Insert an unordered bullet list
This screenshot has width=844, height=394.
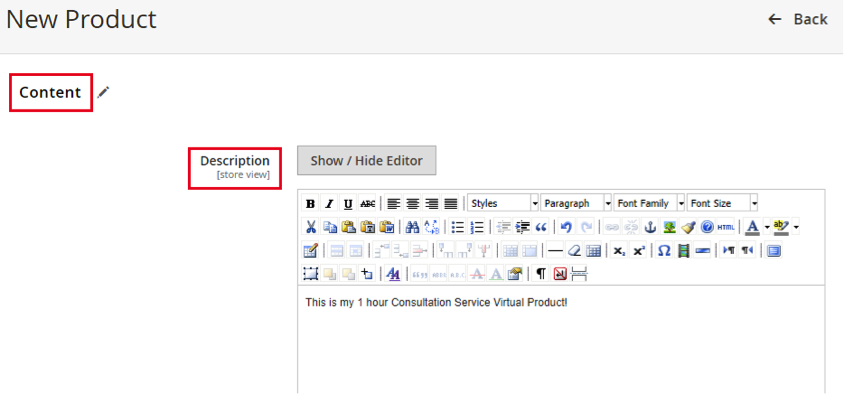458,227
